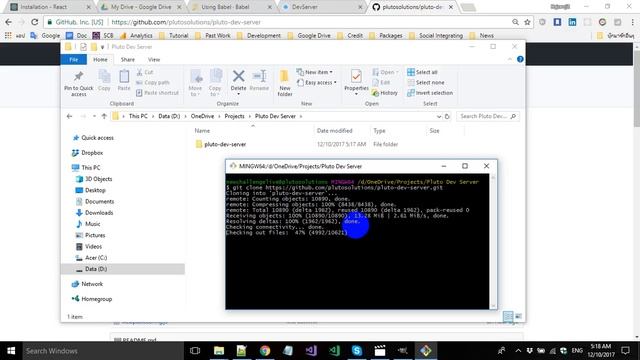Open Task View on the taskbar
The height and width of the screenshot is (360, 640).
click(x=195, y=351)
